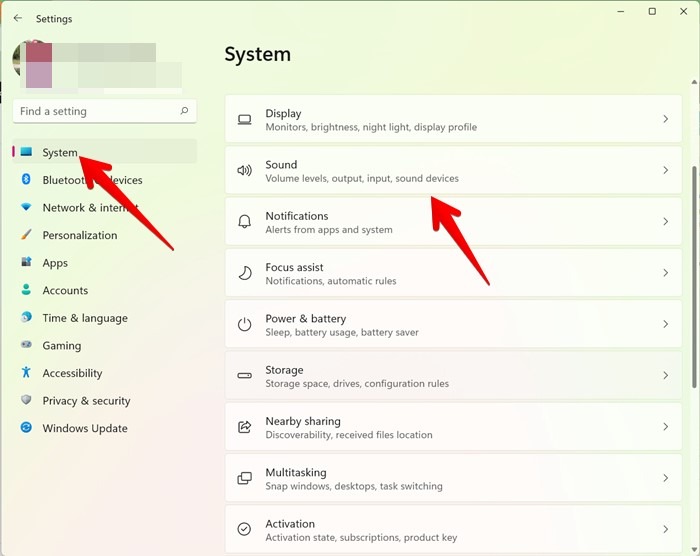
Task: Click 'Notifications, automatic rules' text
Action: pos(331,281)
